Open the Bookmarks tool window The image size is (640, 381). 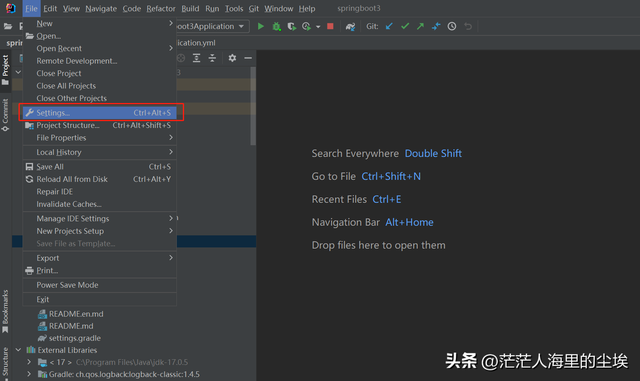click(x=5, y=311)
